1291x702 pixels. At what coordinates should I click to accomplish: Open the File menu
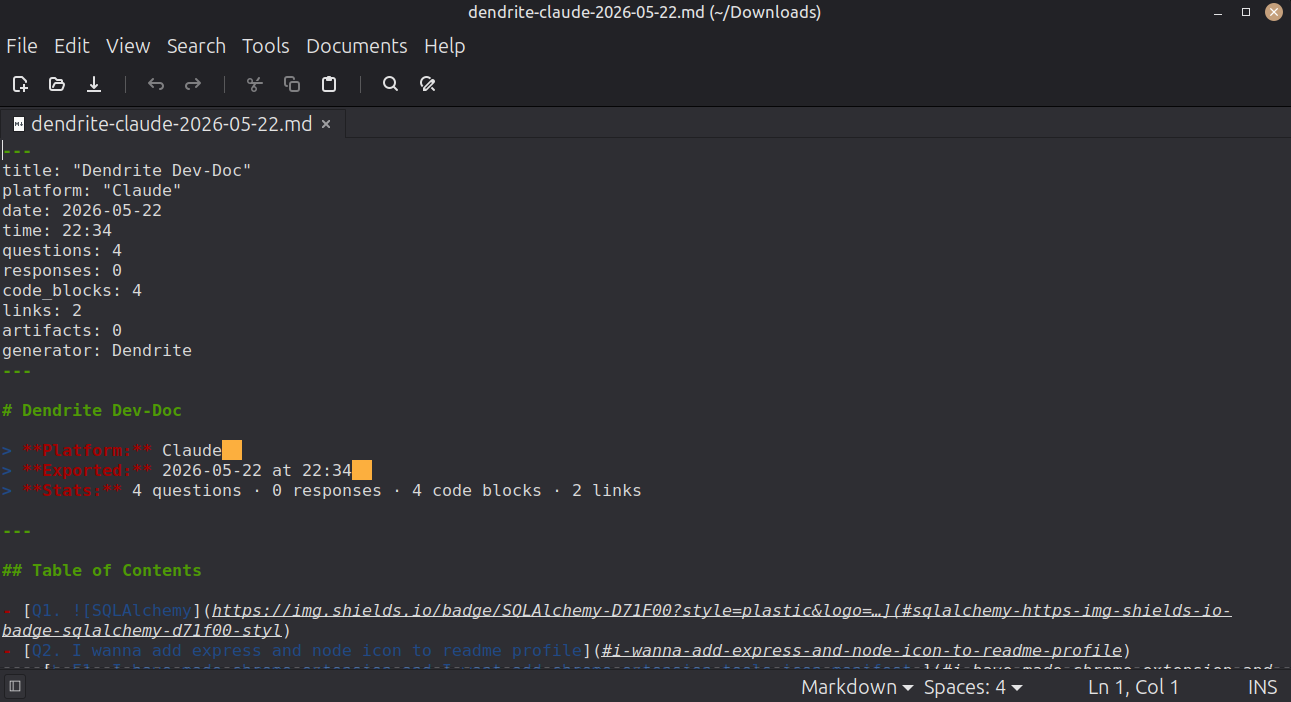pos(22,46)
